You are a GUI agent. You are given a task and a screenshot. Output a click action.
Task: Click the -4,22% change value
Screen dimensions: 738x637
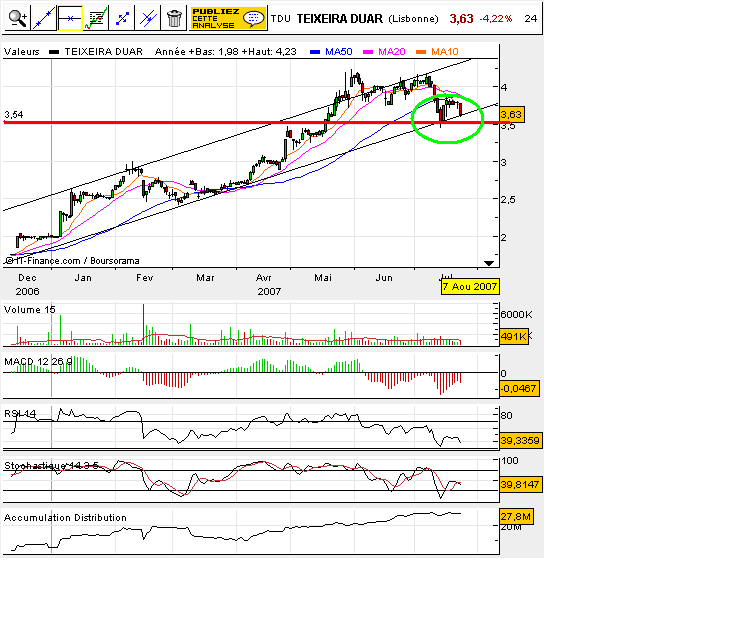coord(496,19)
